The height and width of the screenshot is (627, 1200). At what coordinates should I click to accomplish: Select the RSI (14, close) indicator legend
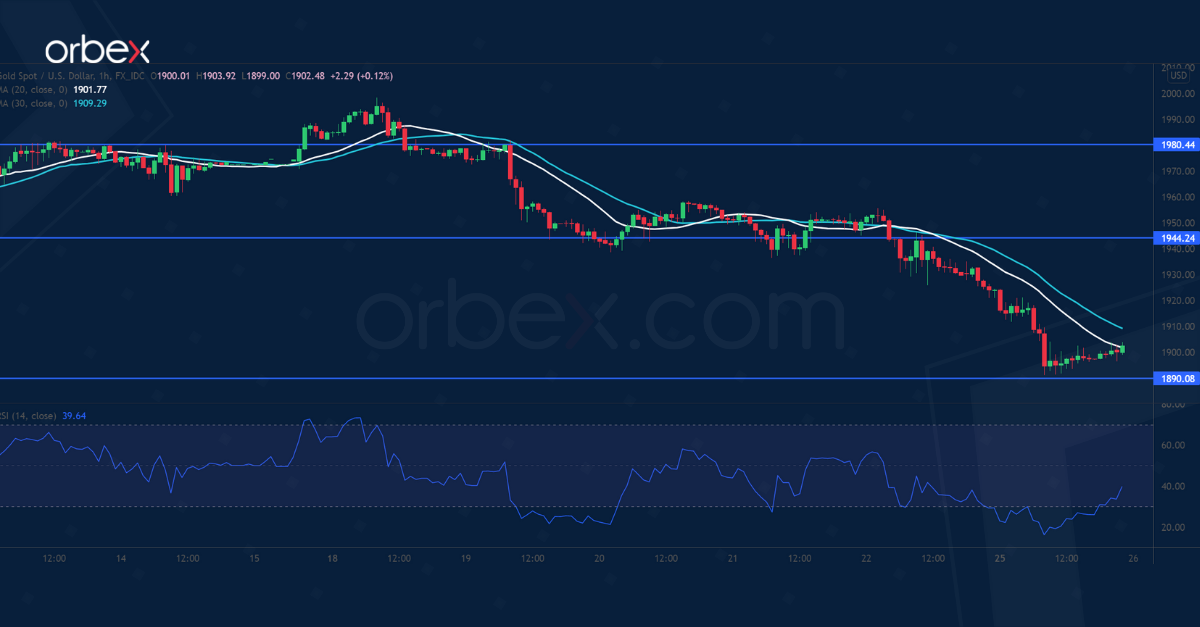(28, 416)
